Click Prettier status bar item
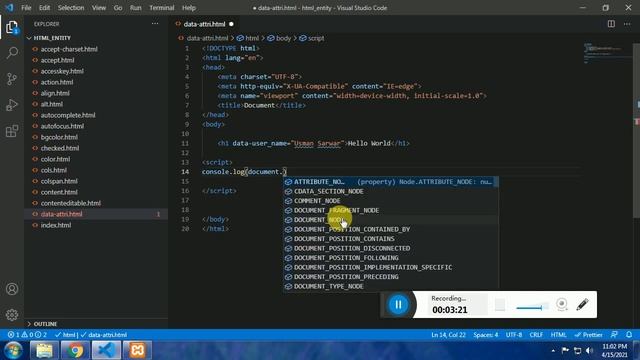 coord(589,335)
